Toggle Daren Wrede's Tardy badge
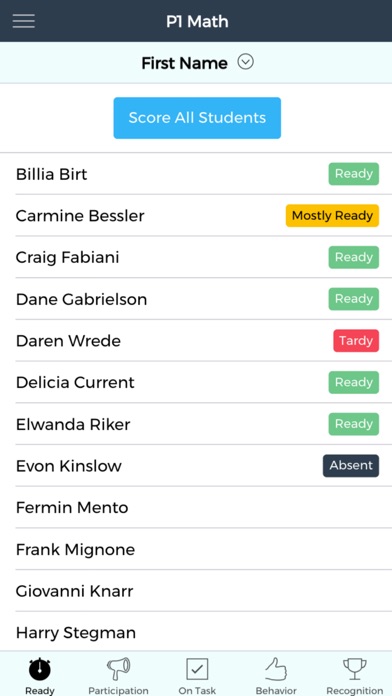 [x=356, y=340]
